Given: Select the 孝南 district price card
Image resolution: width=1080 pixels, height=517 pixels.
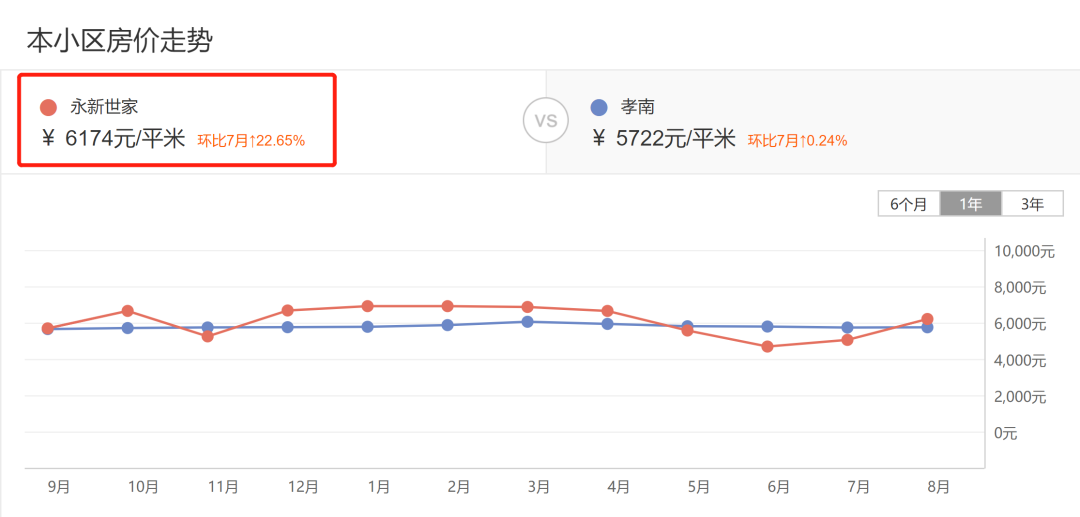Looking at the screenshot, I should 810,121.
